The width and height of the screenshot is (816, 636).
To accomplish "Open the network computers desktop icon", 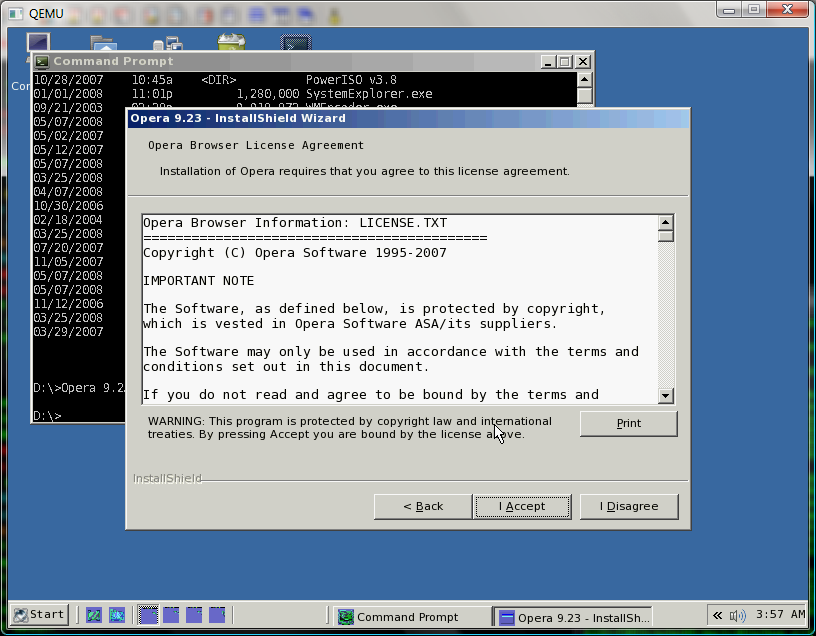I will 168,43.
